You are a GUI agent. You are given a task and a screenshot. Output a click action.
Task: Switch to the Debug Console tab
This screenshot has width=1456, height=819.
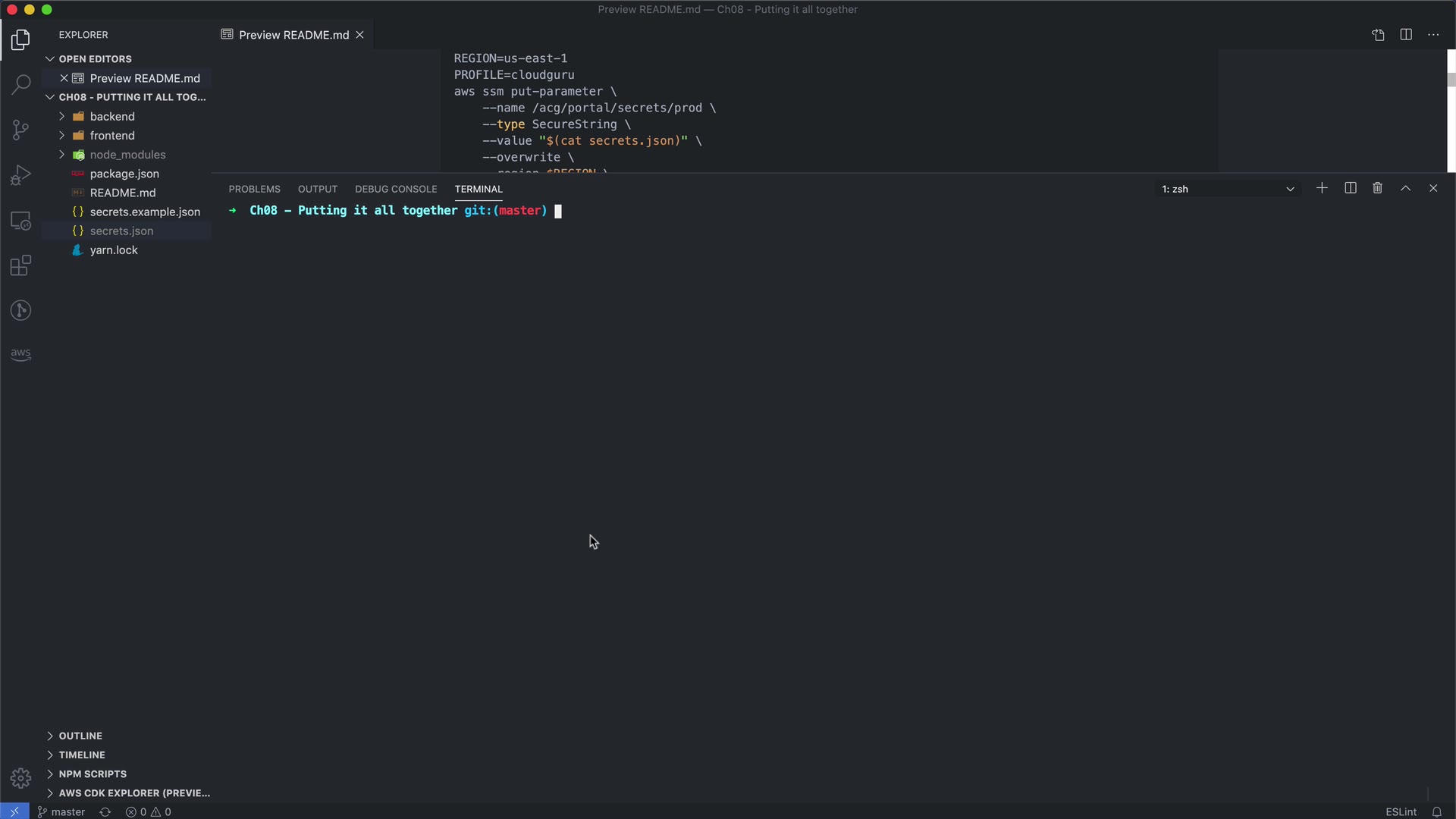tap(395, 189)
